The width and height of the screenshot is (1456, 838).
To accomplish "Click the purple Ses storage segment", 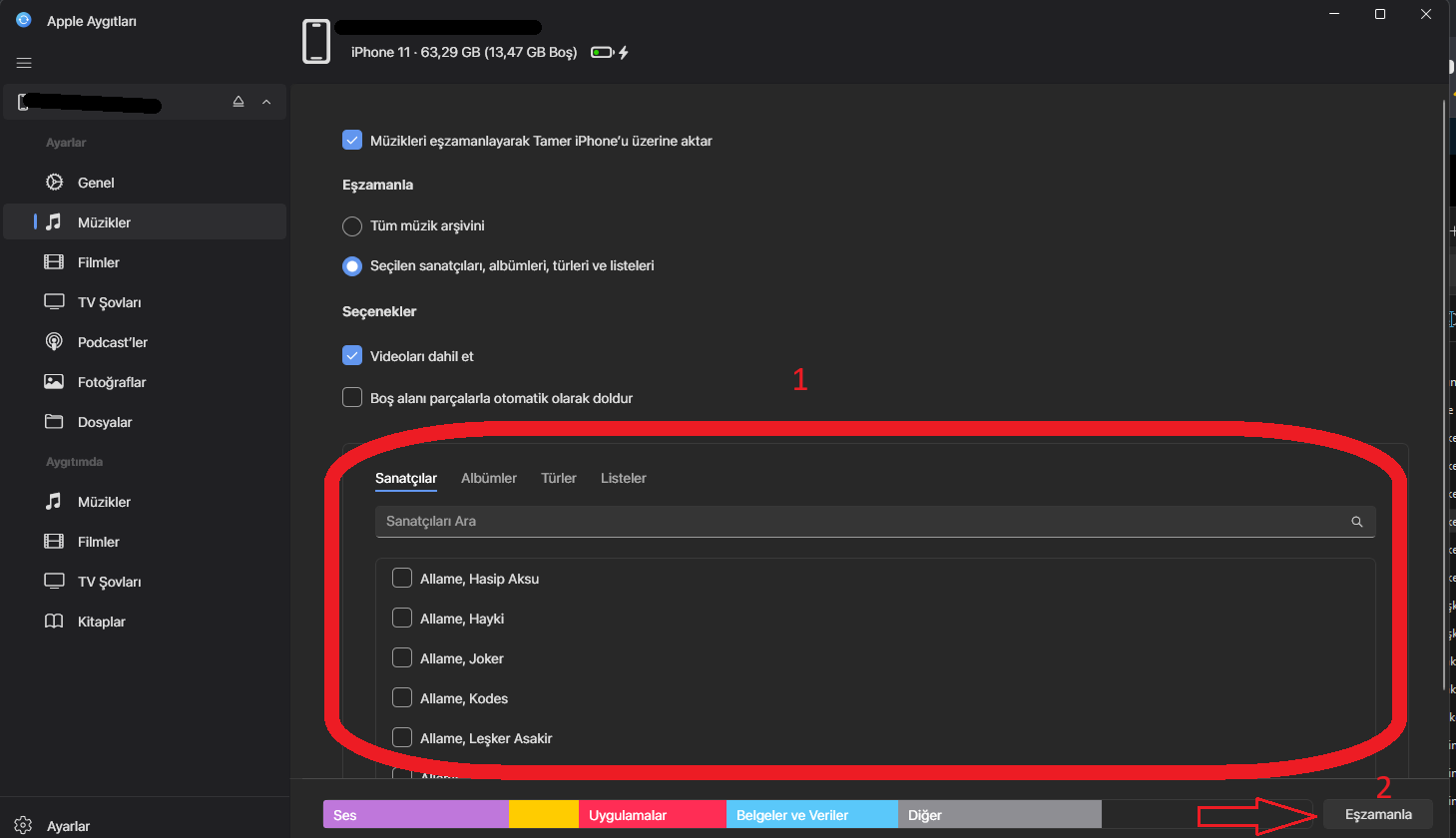I will 416,815.
